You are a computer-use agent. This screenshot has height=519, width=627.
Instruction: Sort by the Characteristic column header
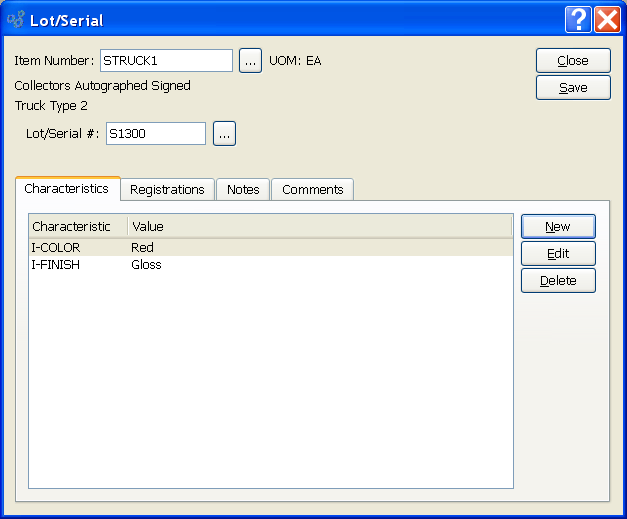[x=79, y=227]
